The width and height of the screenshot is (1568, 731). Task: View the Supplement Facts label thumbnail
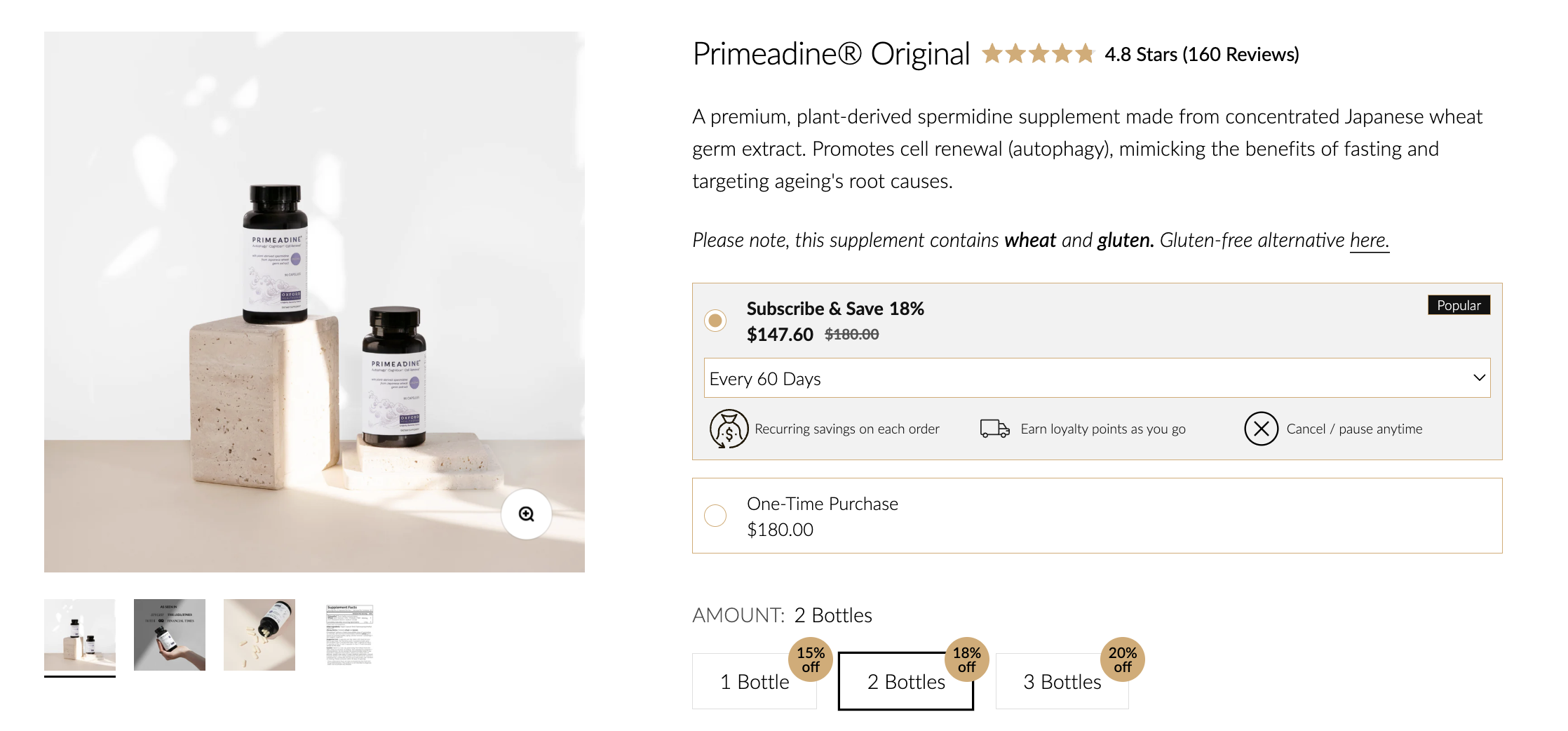pos(349,635)
